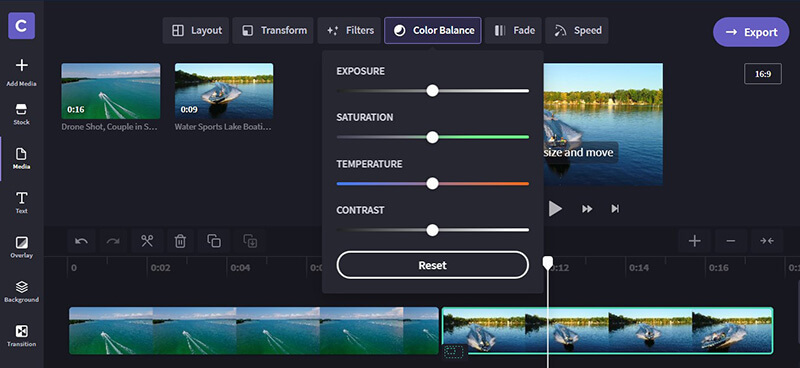Fast forward the preview
800x368 pixels.
point(587,209)
